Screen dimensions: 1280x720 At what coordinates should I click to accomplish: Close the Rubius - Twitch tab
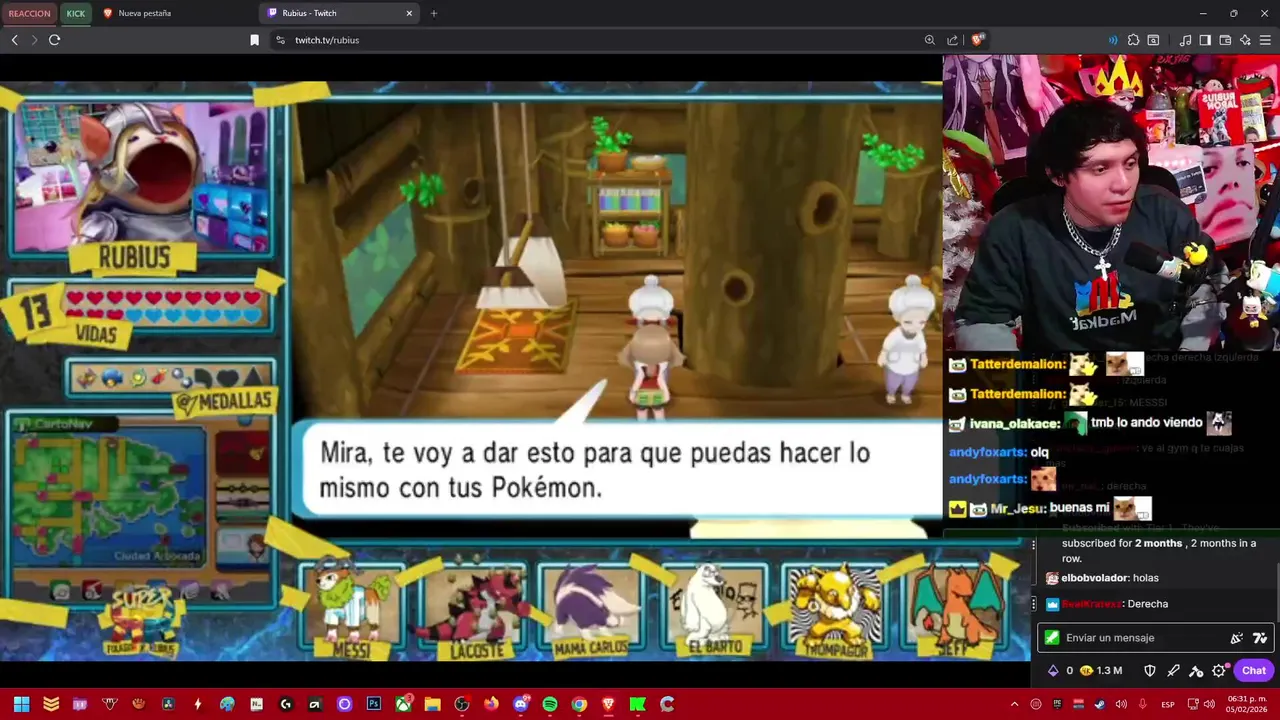pos(409,13)
